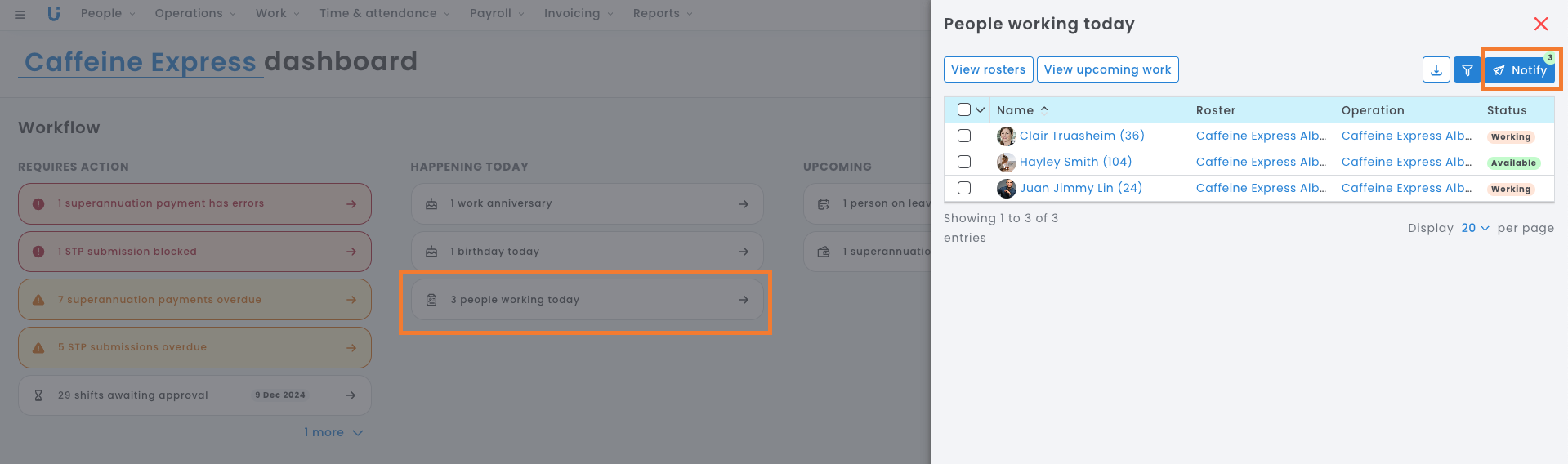Tick the checkbox for Juan Jimmy Lin
The width and height of the screenshot is (1568, 464).
tap(964, 188)
